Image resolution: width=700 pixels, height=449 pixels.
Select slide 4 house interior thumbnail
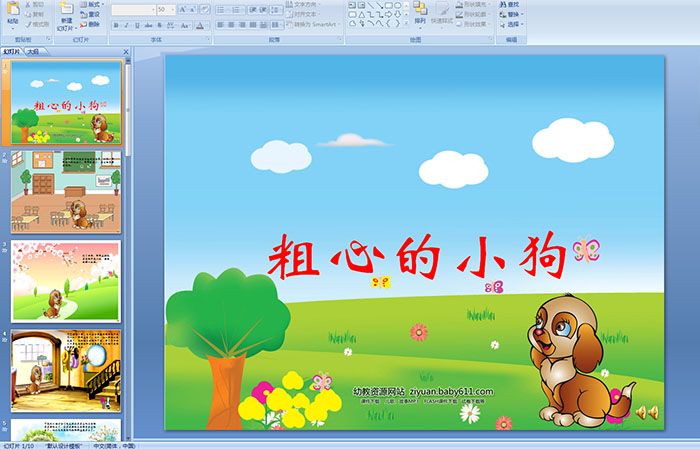tap(66, 371)
